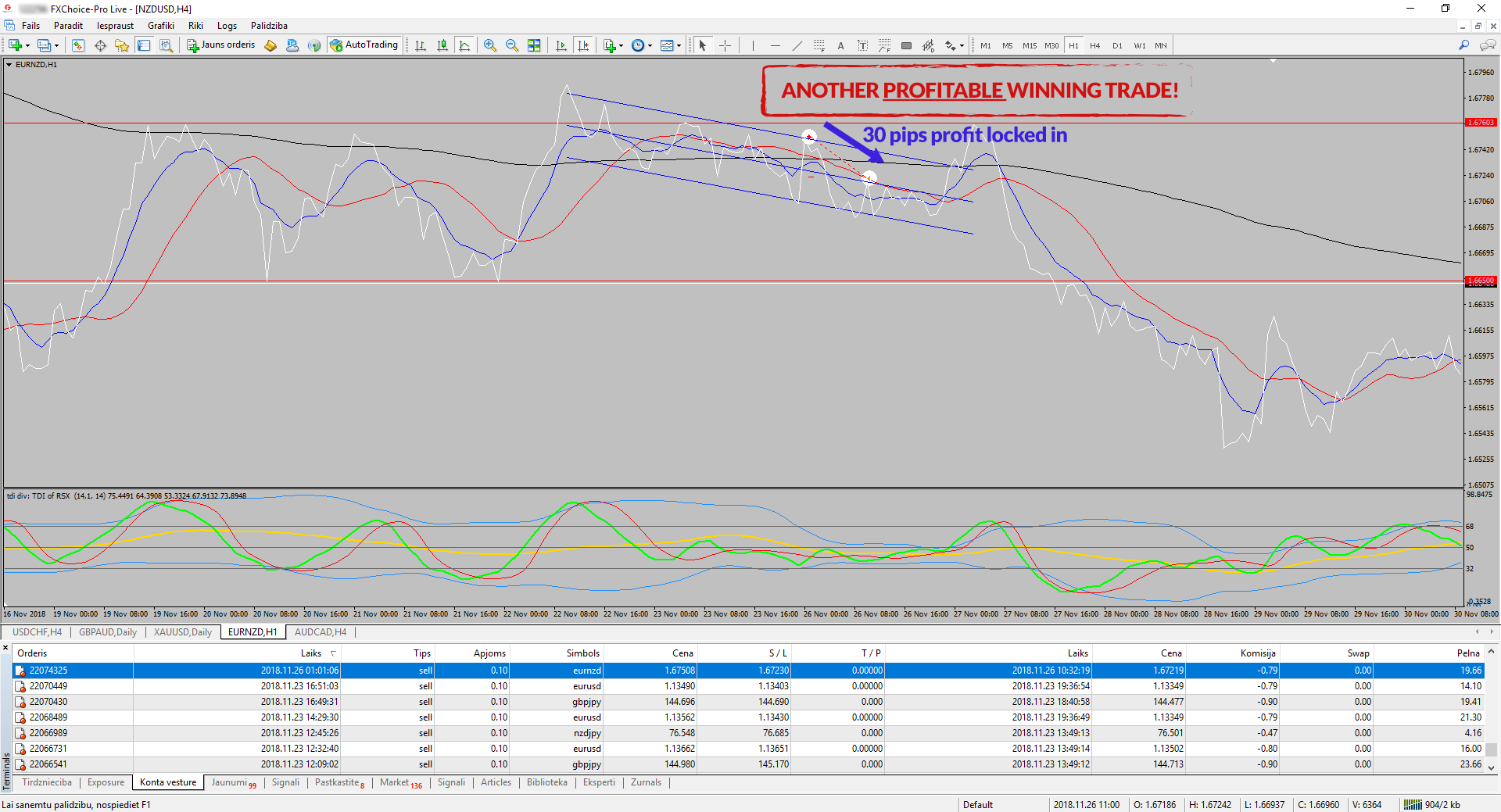Open the search magnifier icon
Screen dimensions: 1501x812
click(1463, 45)
